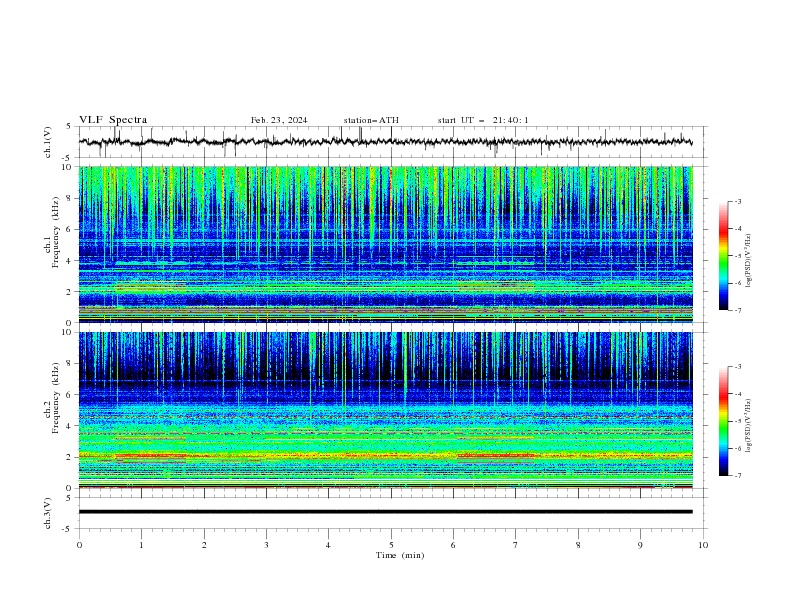This screenshot has width=792, height=612.
Task: Click the 'ch.3(V)' axis label
Action: [x=48, y=513]
